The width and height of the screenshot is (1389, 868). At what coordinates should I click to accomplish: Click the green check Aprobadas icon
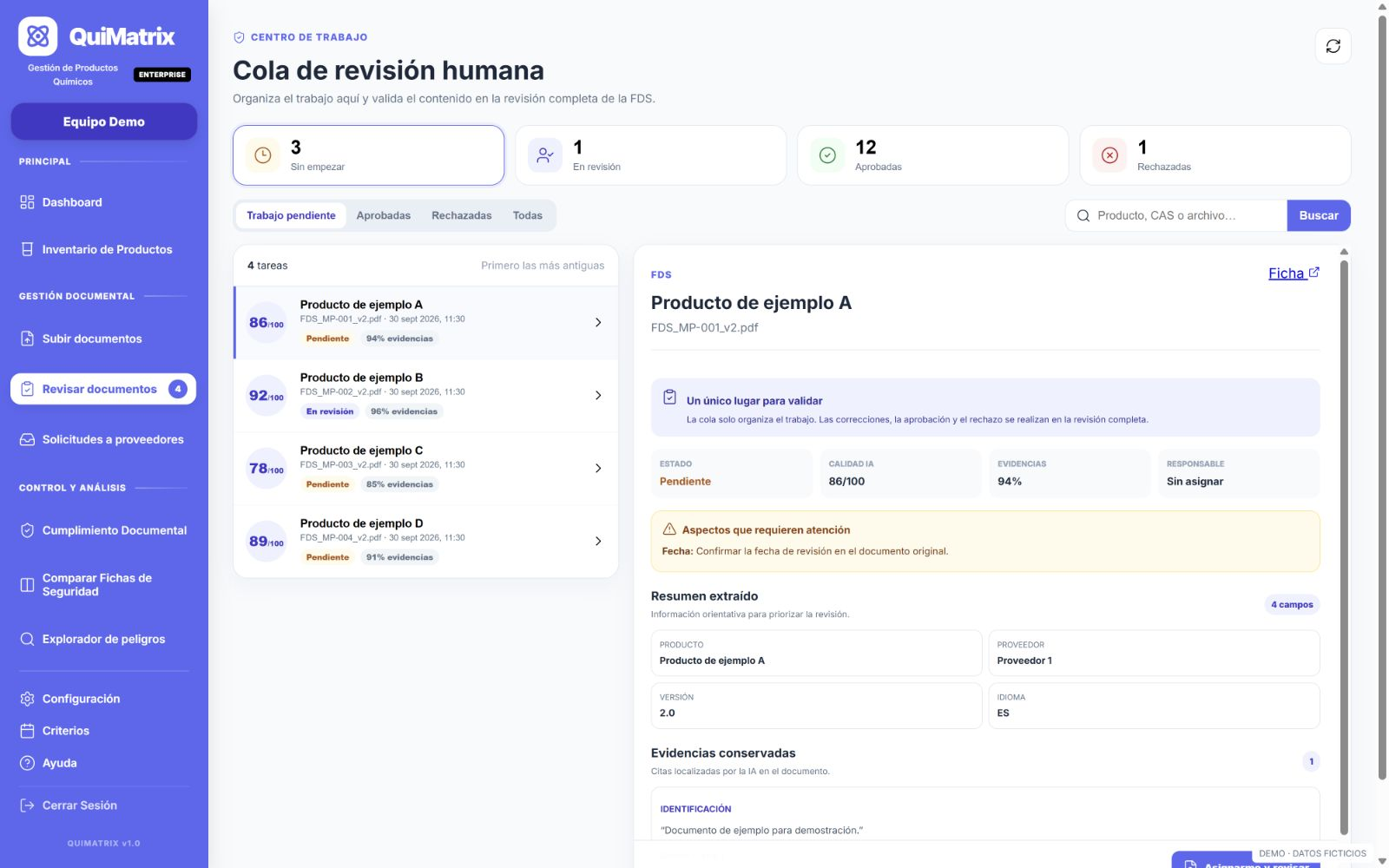coord(827,155)
